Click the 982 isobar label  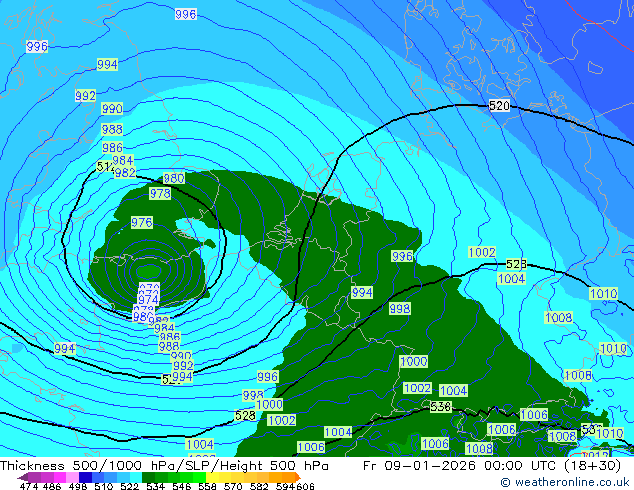click(125, 173)
